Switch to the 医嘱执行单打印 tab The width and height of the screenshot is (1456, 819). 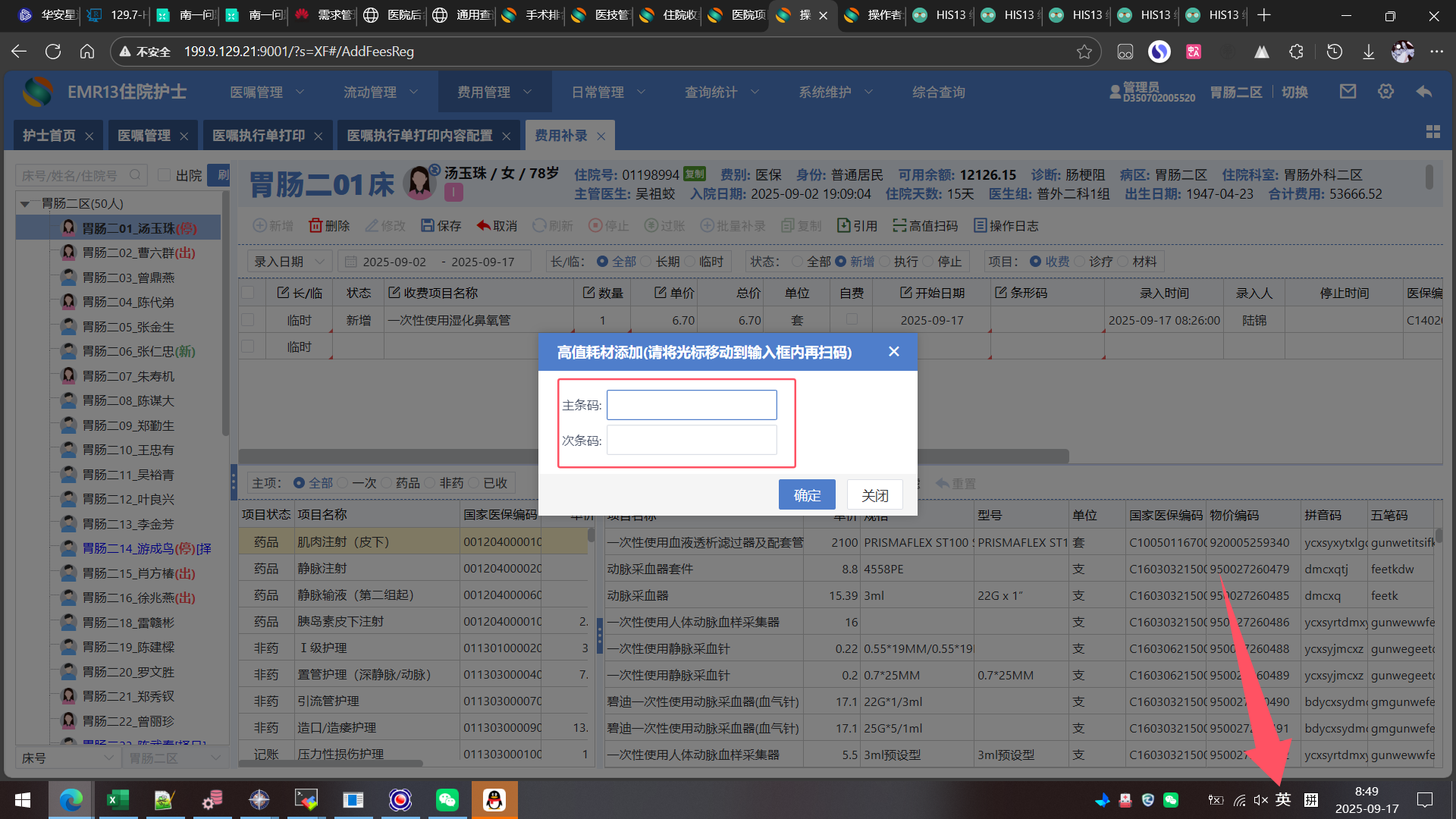point(259,136)
